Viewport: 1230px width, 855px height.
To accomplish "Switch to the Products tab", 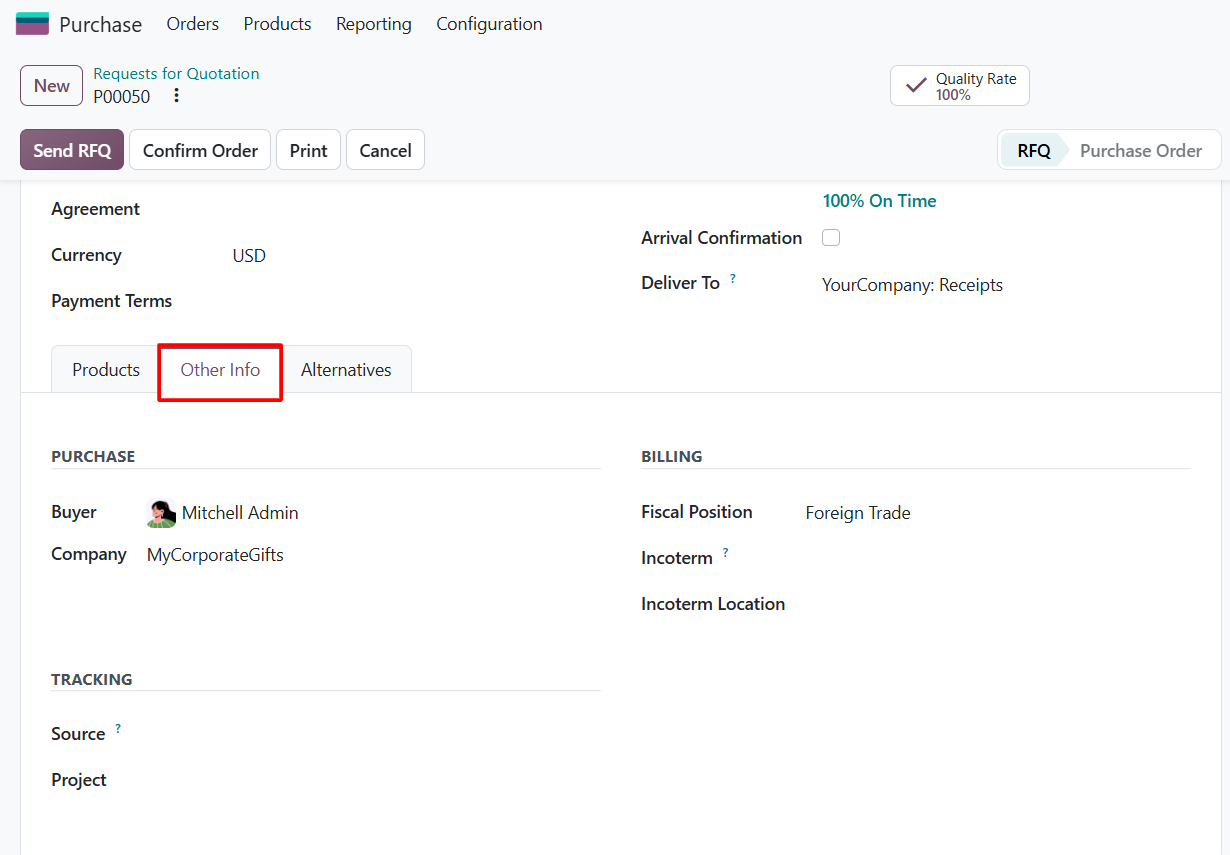I will click(106, 370).
